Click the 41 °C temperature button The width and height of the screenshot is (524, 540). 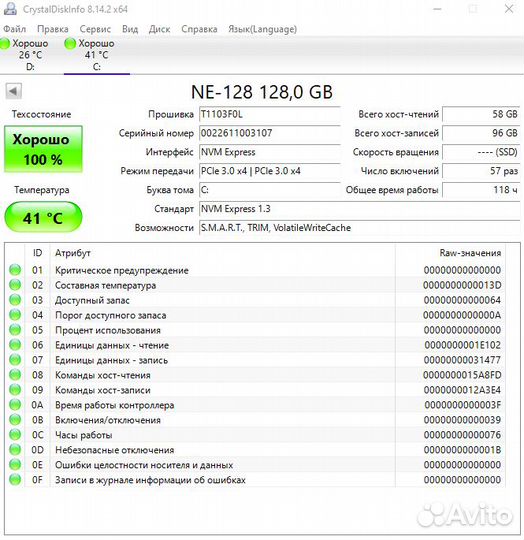tap(43, 218)
